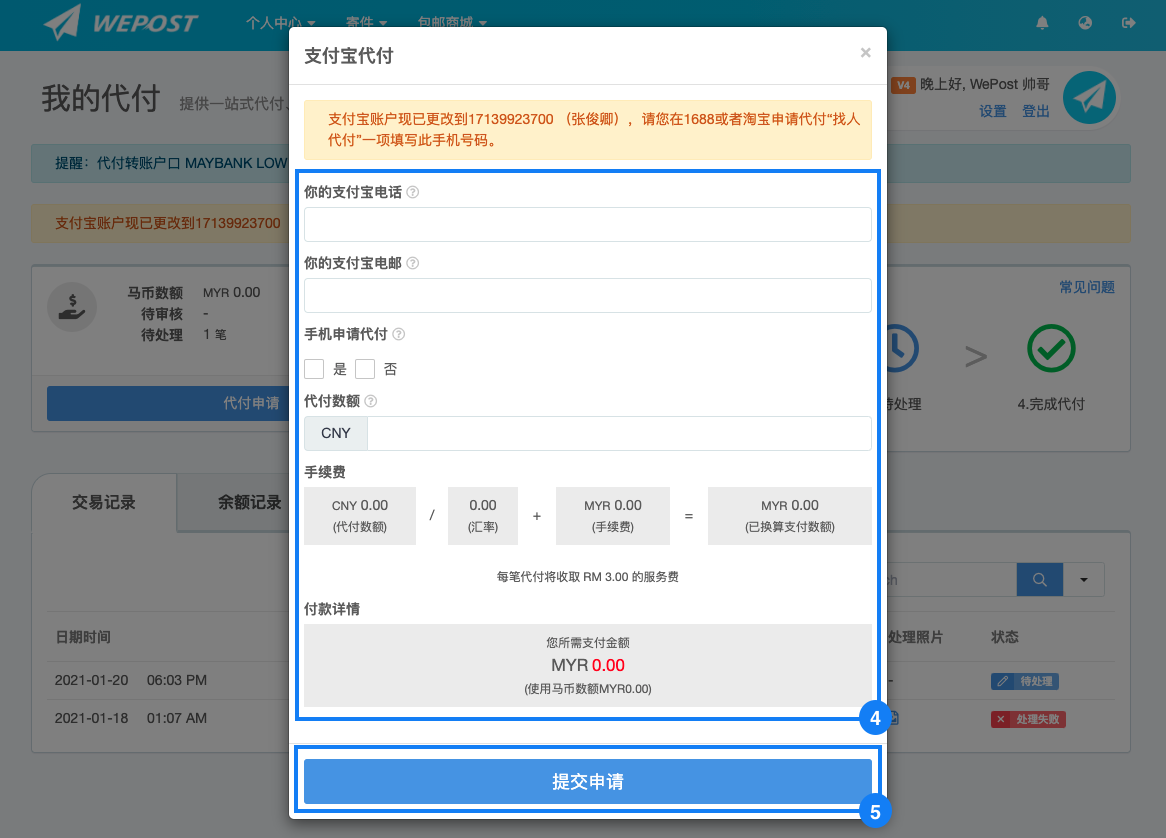This screenshot has width=1166, height=838.
Task: Click the 状态 column header
Action: pos(1005,637)
